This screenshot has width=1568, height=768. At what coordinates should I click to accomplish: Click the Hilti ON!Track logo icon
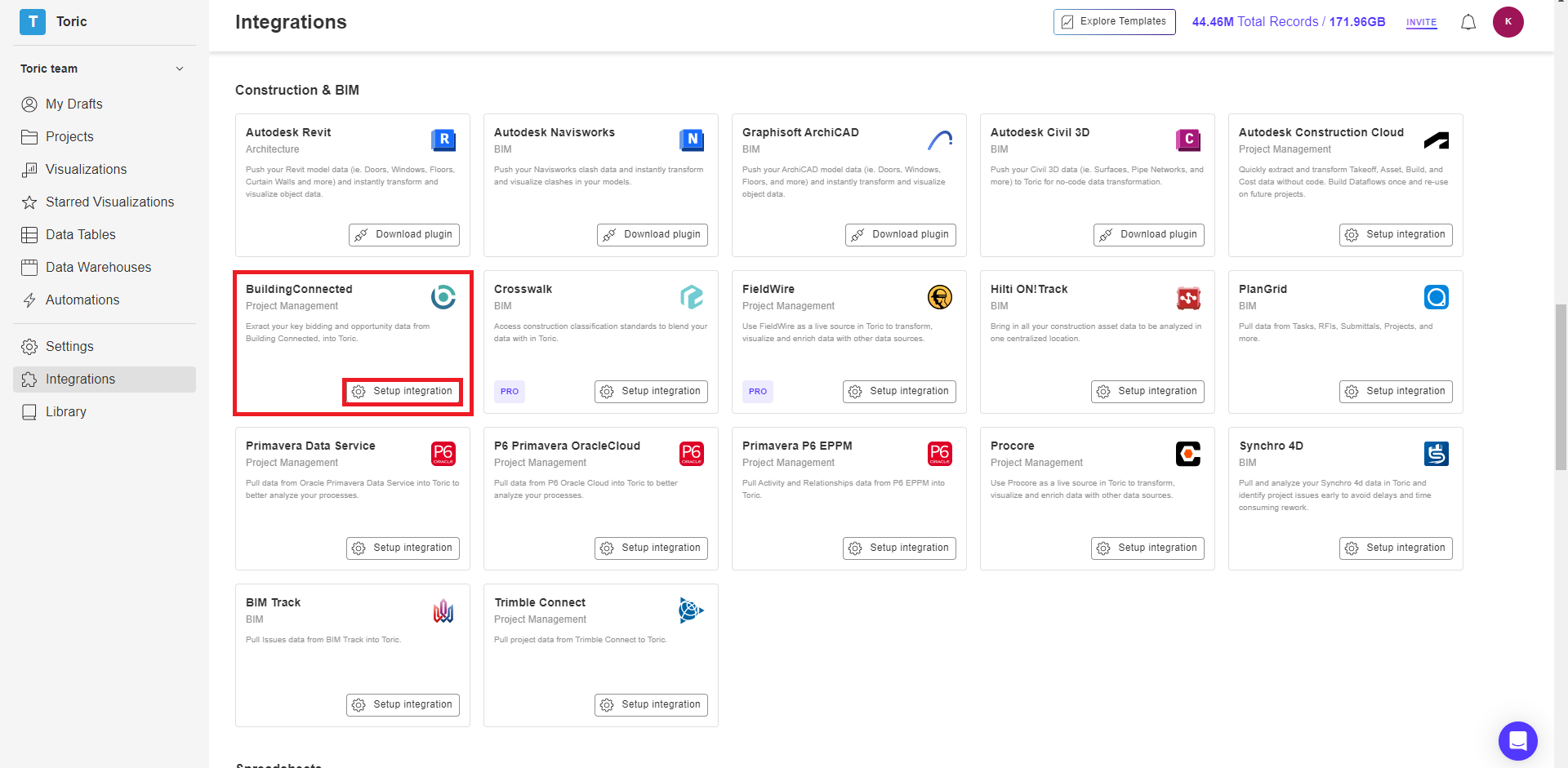1188,298
